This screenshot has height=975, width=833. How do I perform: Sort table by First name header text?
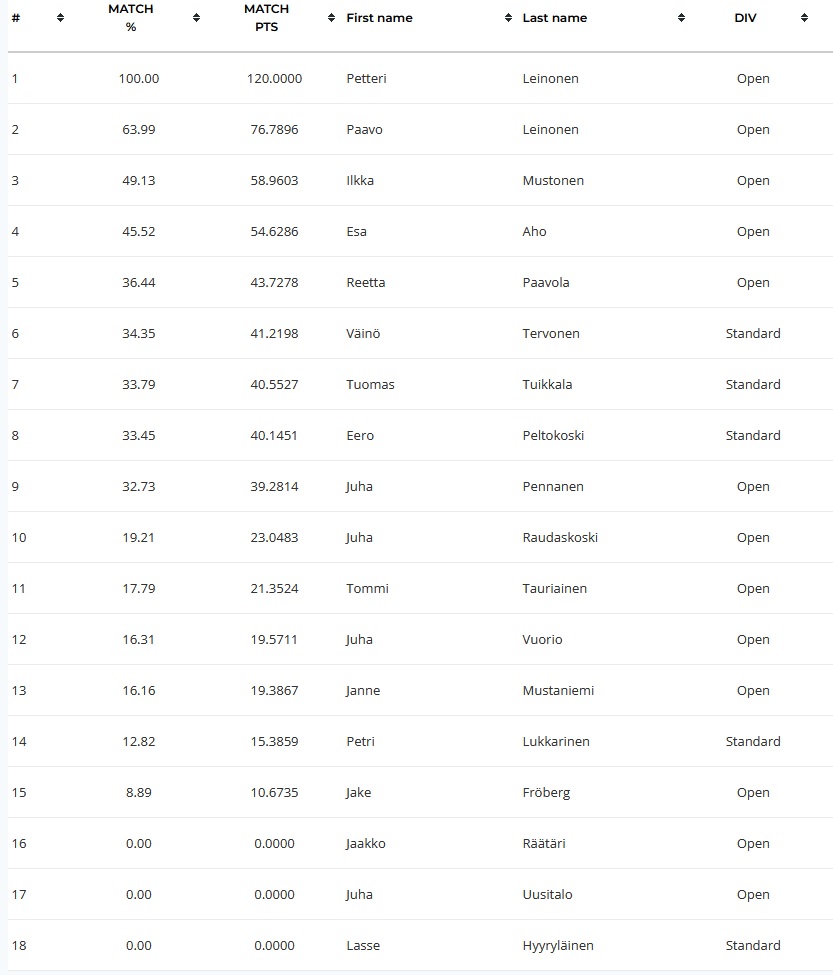(379, 18)
